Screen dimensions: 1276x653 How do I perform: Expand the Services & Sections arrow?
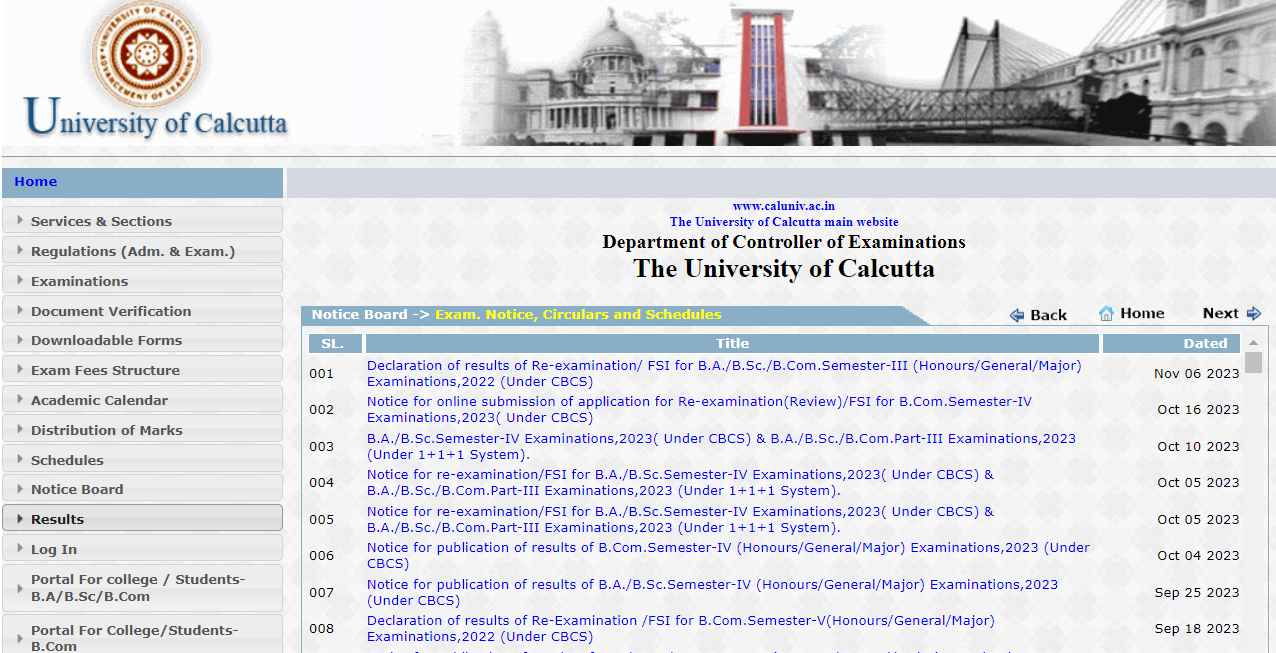click(19, 221)
